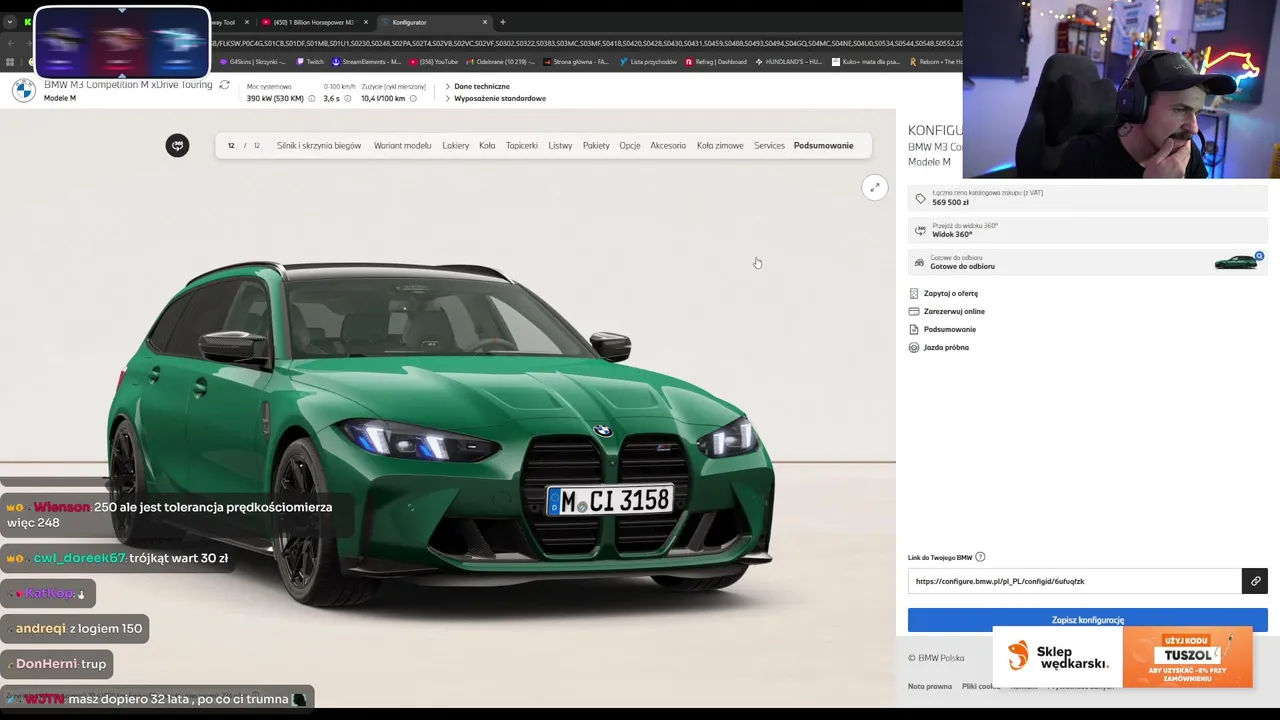Click Zapytaj o ofertę link
The image size is (1280, 720).
[x=951, y=294]
